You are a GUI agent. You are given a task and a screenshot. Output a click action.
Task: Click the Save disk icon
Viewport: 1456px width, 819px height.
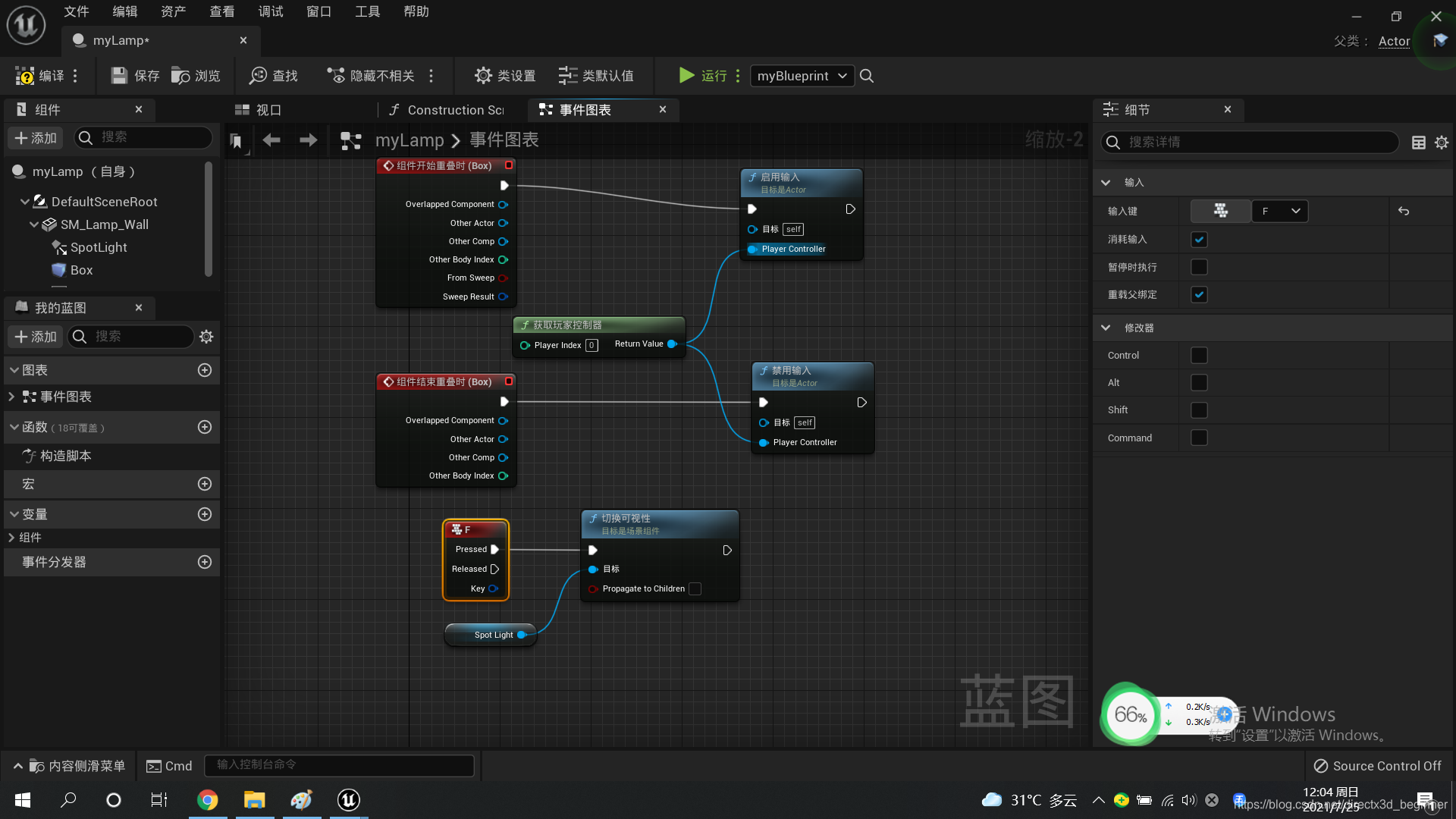119,76
